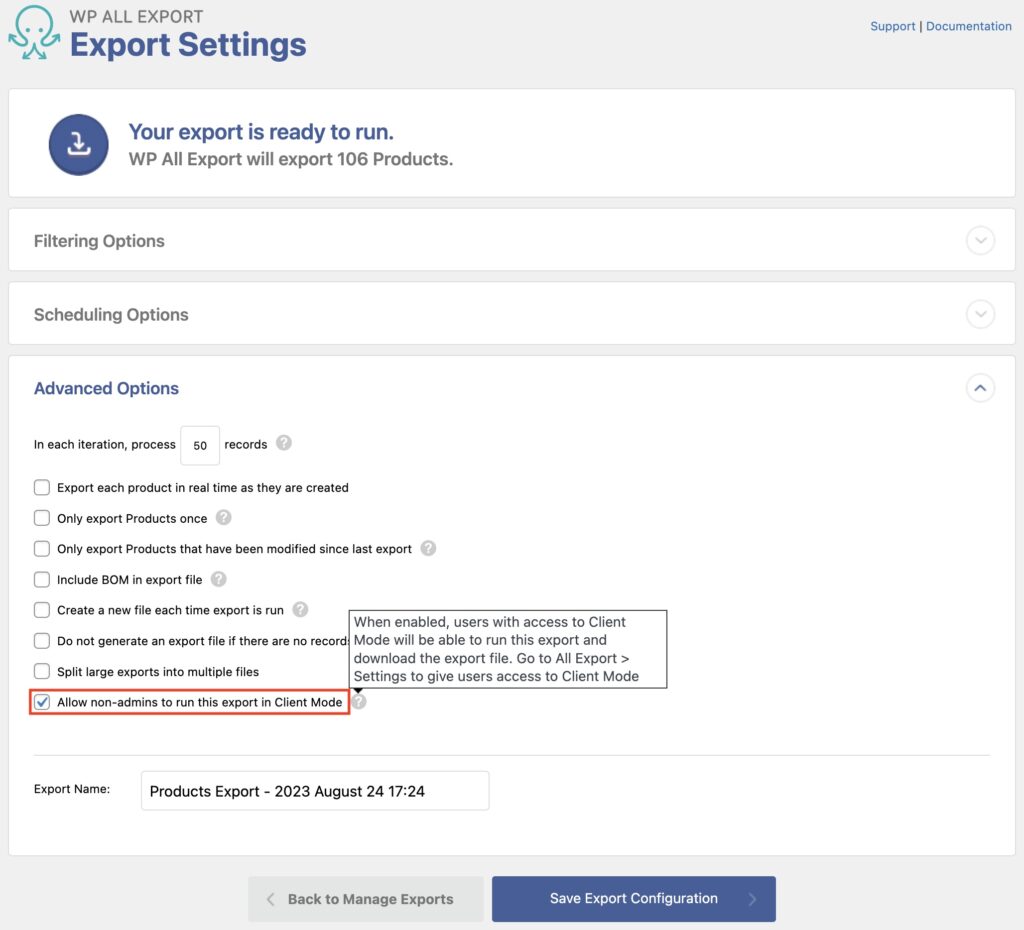Image resolution: width=1024 pixels, height=930 pixels.
Task: Open the Documentation link
Action: (x=968, y=25)
